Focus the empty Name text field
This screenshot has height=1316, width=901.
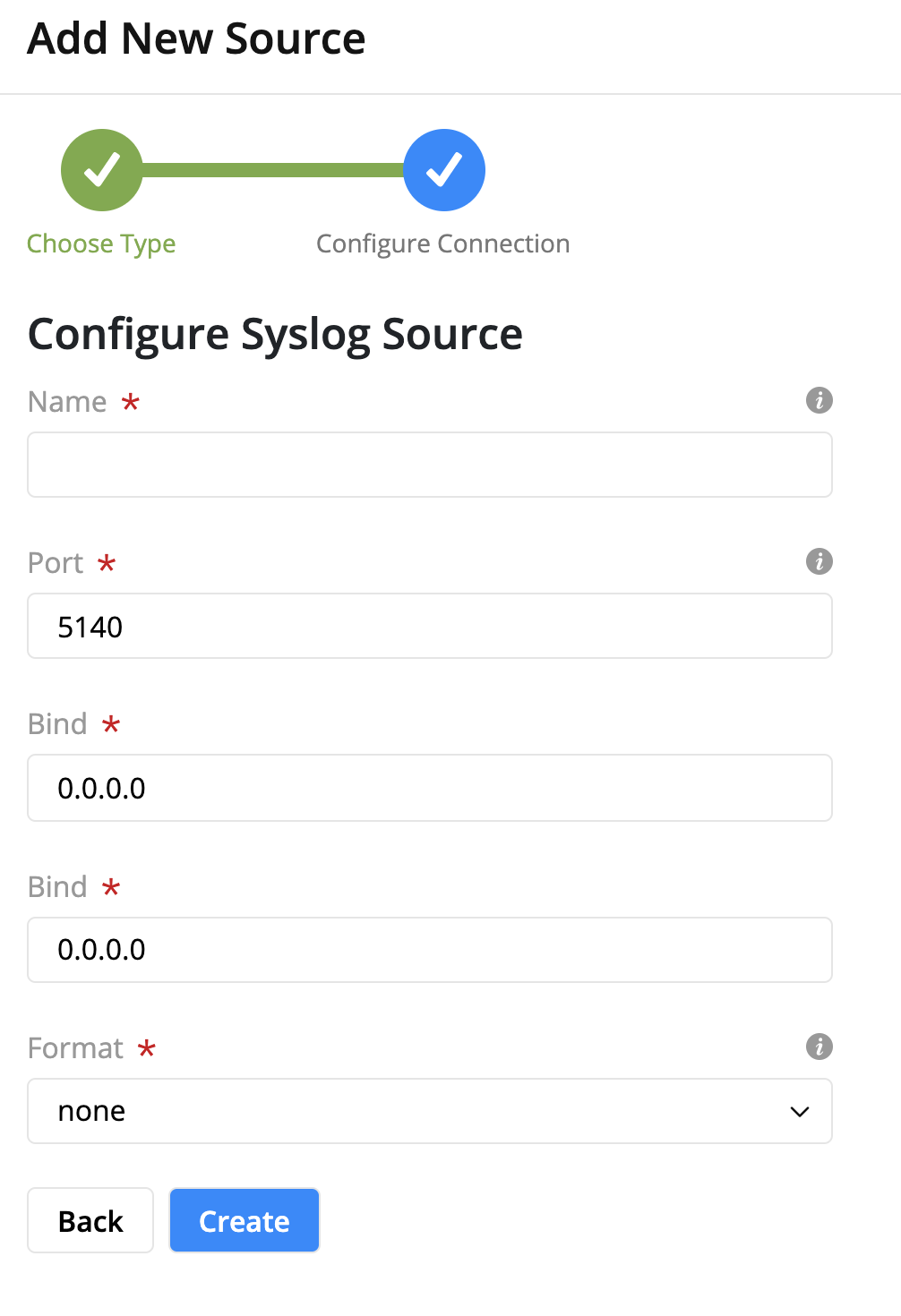430,465
